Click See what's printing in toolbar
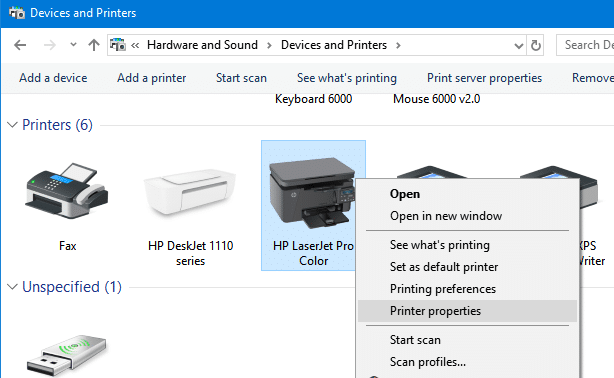The height and width of the screenshot is (378, 614). point(347,78)
